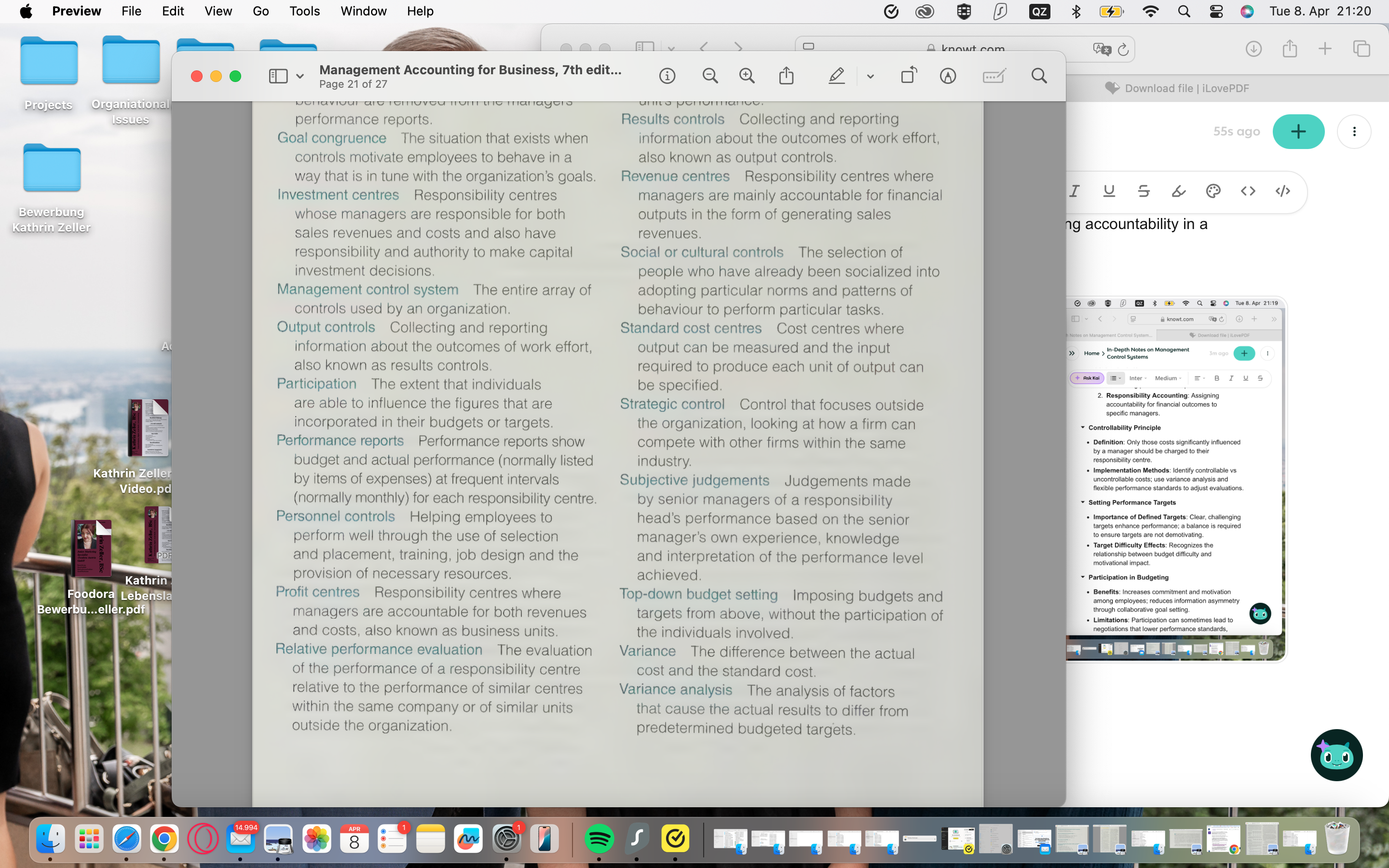The height and width of the screenshot is (868, 1389).
Task: Open the sidebar view options chevron
Action: (300, 76)
